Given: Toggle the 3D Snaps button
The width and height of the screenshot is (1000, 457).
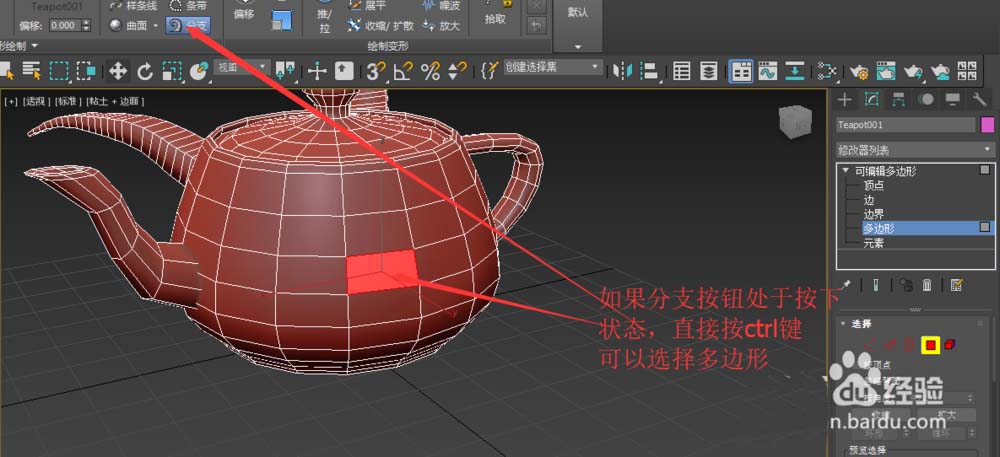Looking at the screenshot, I should tap(376, 71).
